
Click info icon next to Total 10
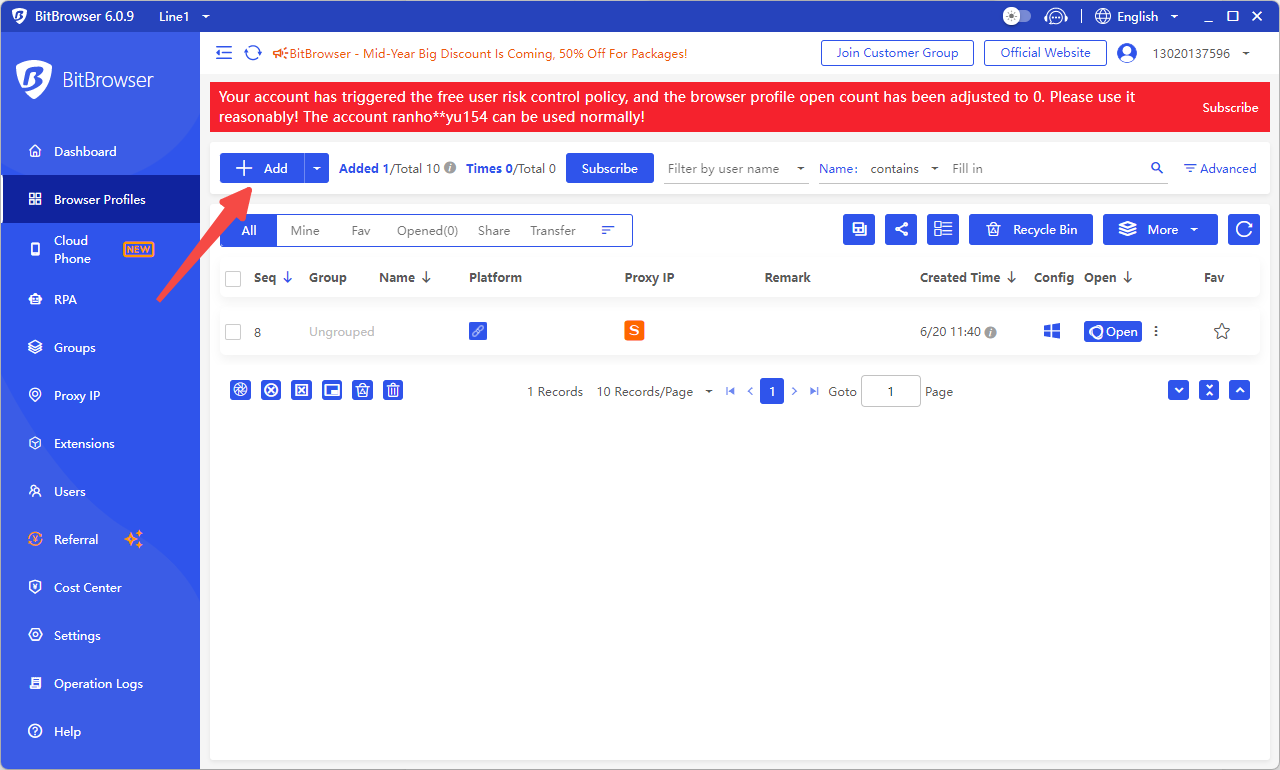[450, 168]
